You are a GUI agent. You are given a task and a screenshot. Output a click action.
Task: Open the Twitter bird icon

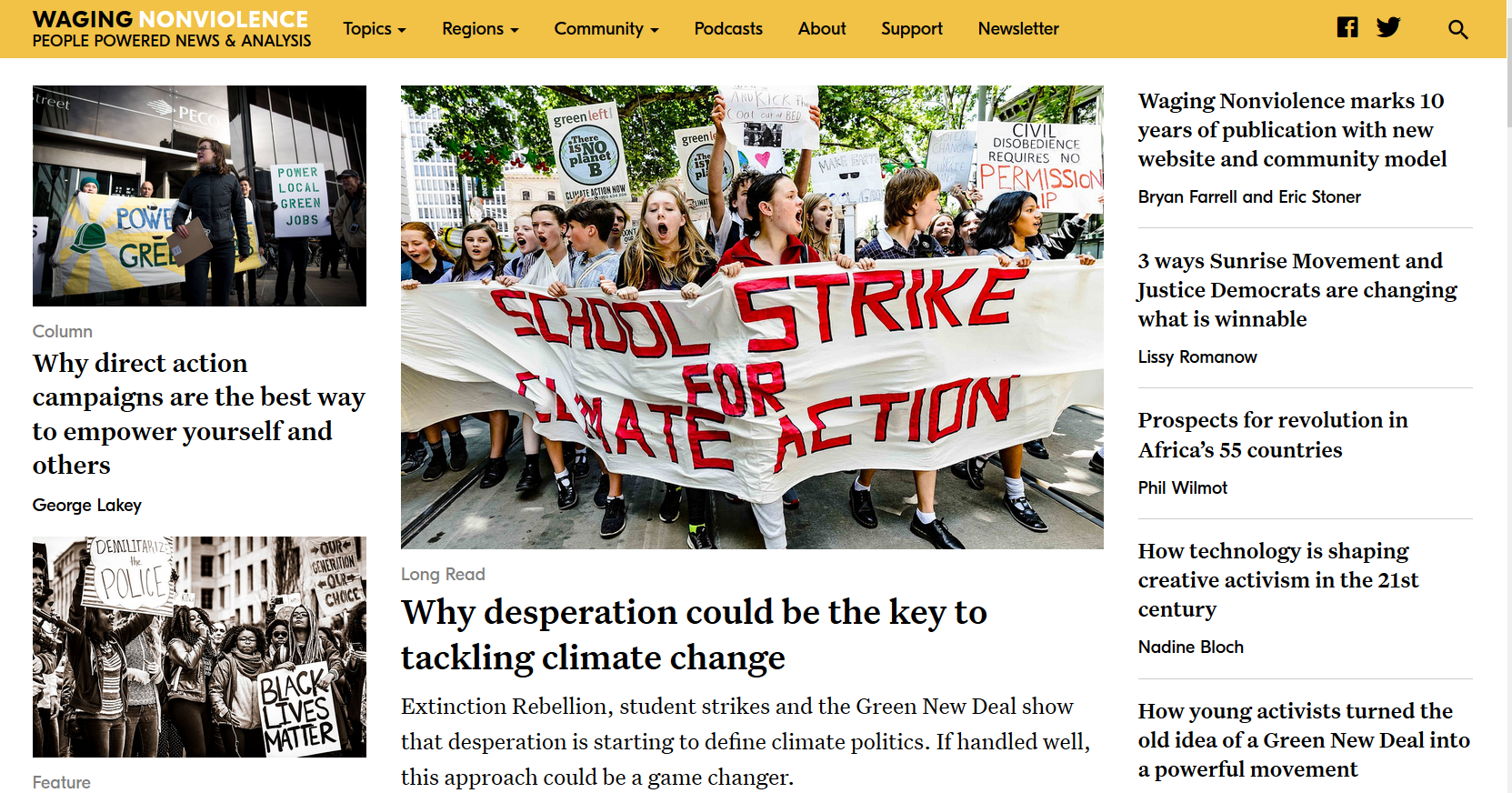(1387, 27)
